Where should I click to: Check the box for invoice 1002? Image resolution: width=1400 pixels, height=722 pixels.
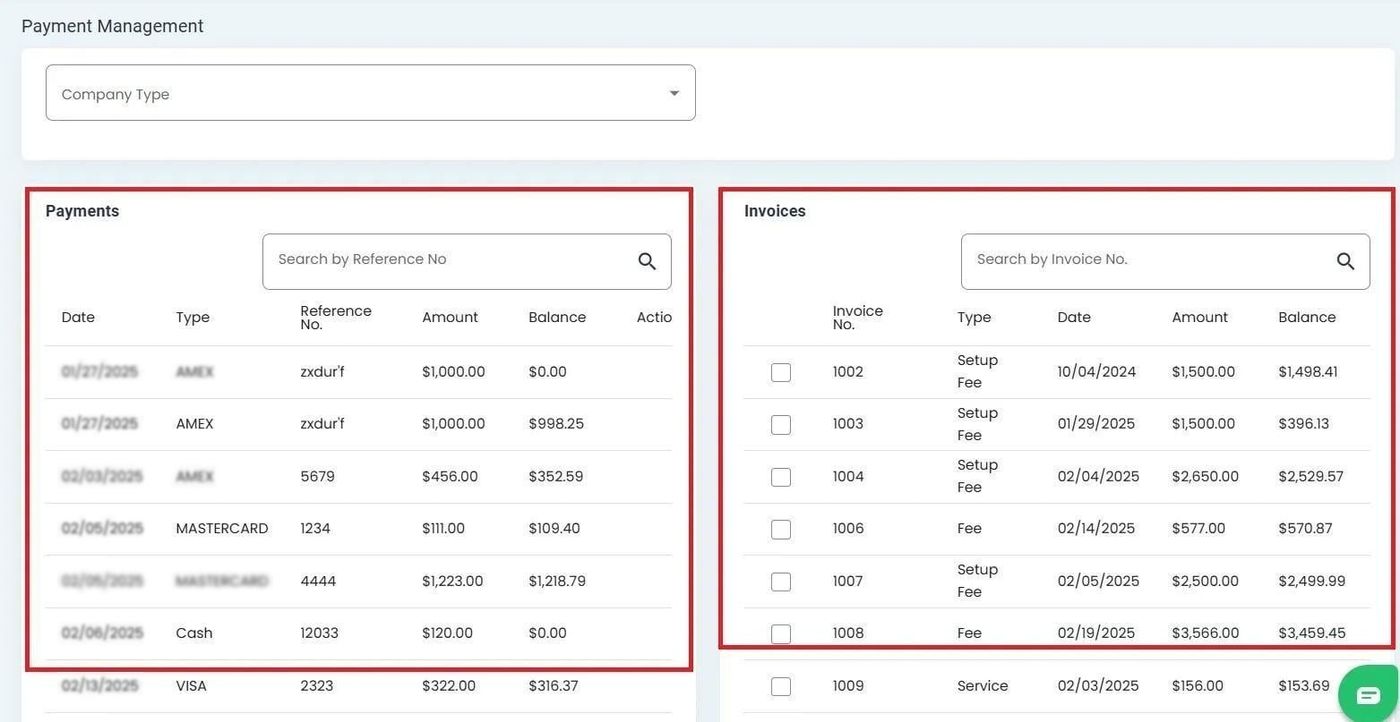click(781, 372)
